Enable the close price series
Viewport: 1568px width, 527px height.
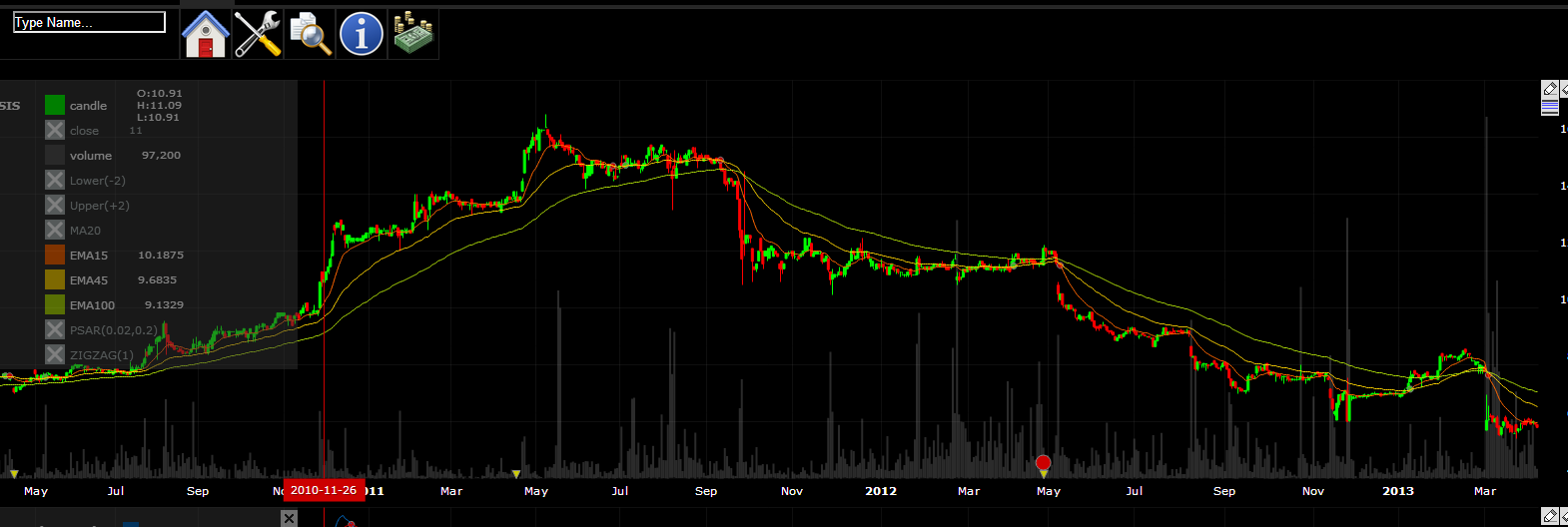pyautogui.click(x=55, y=130)
